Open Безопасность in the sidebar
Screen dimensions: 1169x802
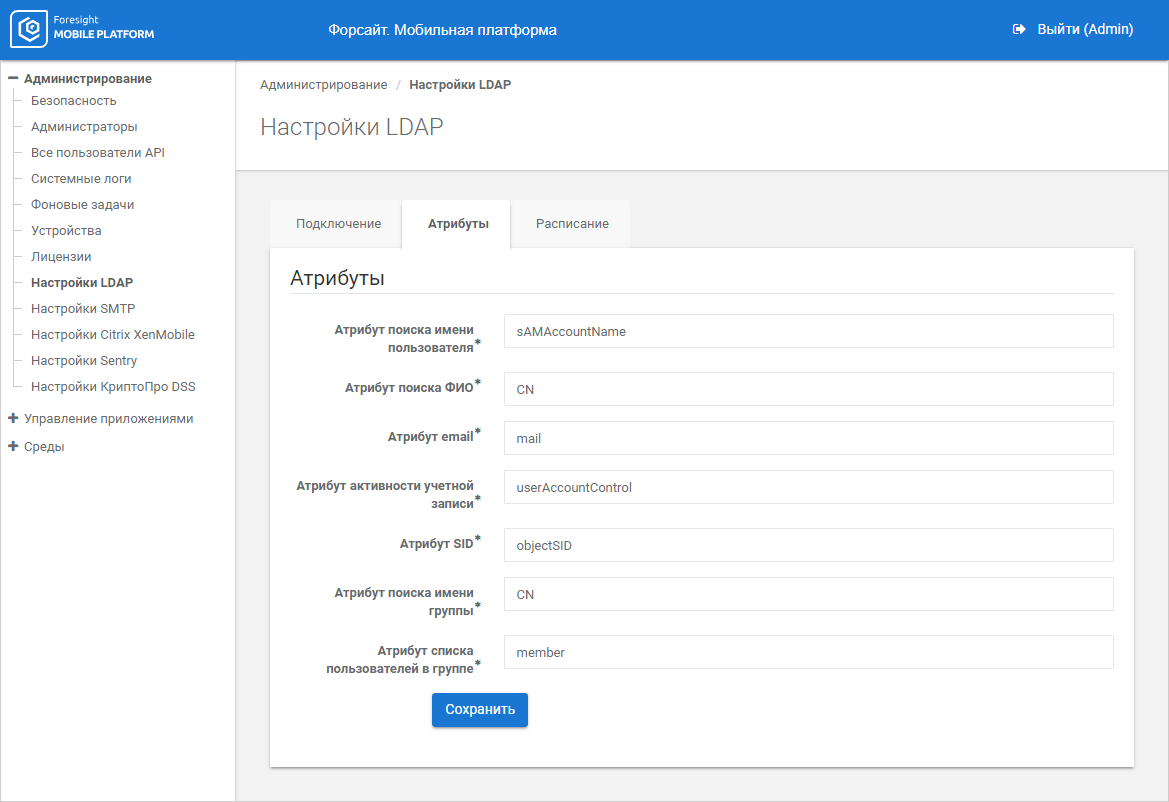coord(73,101)
